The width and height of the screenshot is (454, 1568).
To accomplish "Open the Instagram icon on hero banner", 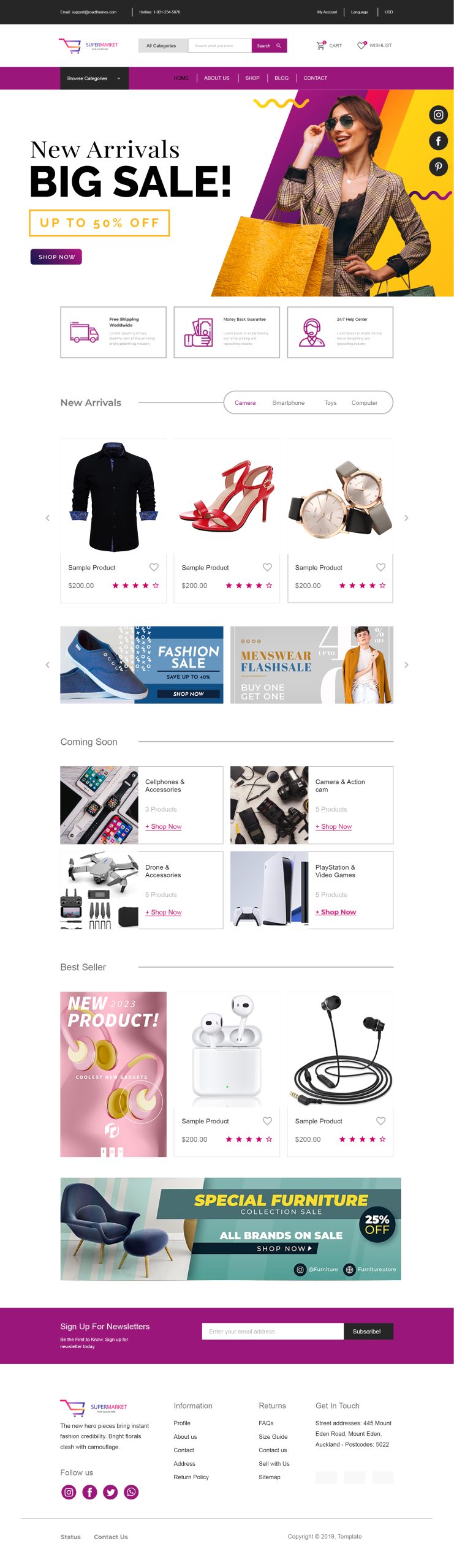I will 438,115.
